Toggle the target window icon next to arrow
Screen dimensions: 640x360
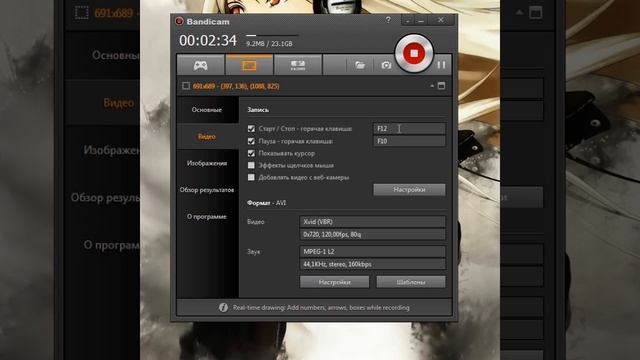click(x=441, y=86)
